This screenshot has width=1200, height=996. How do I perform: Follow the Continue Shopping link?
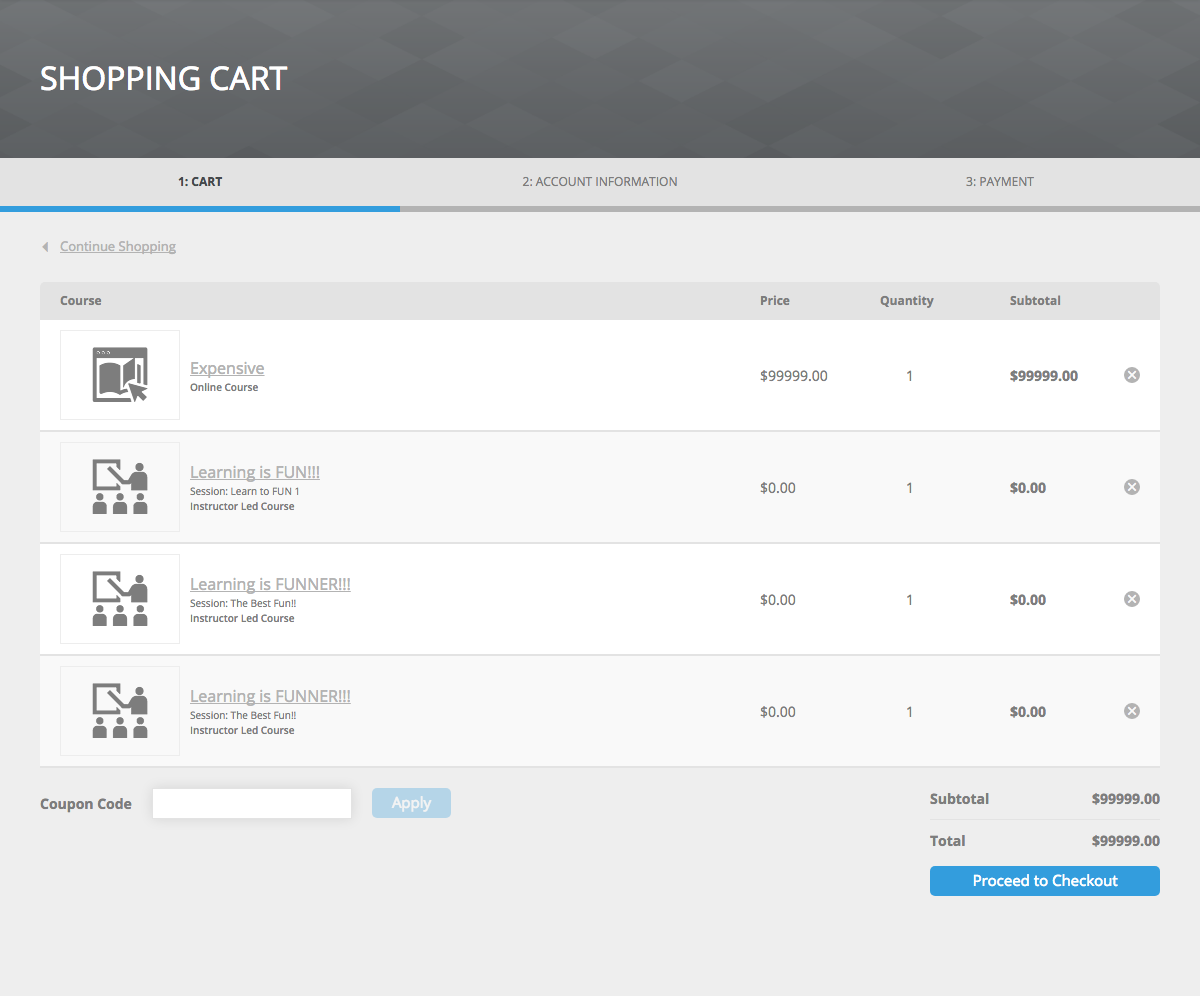[x=118, y=246]
